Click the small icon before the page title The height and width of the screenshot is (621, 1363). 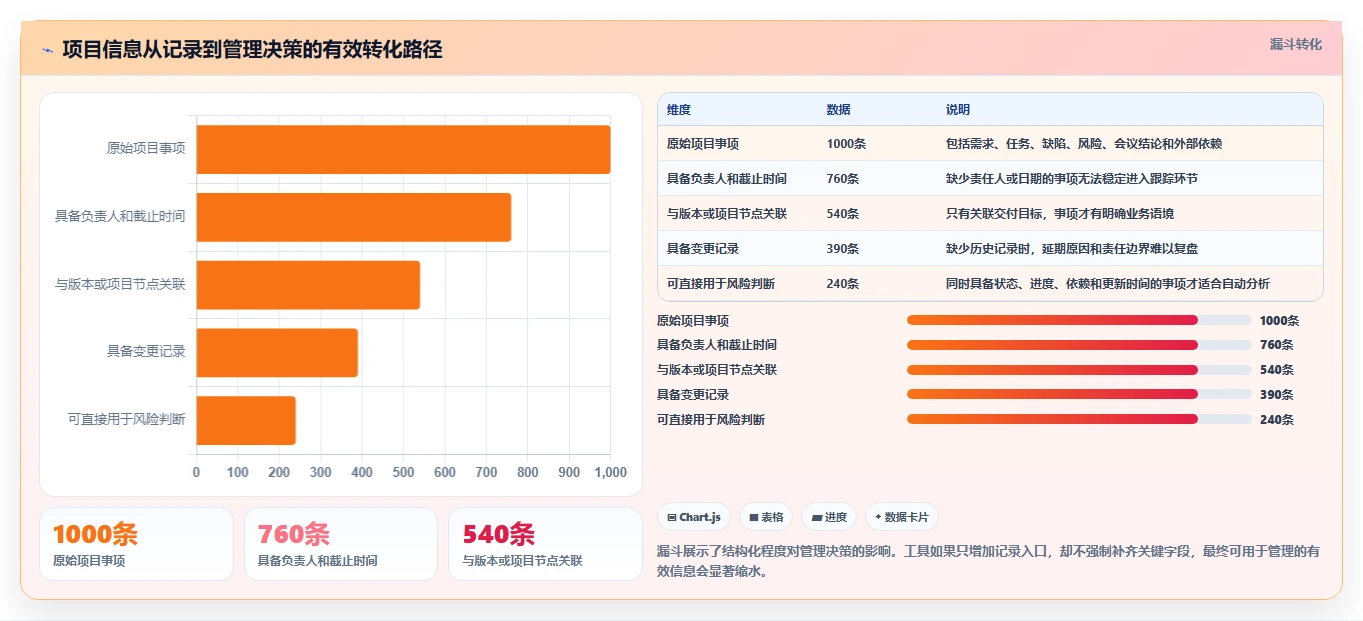(47, 50)
